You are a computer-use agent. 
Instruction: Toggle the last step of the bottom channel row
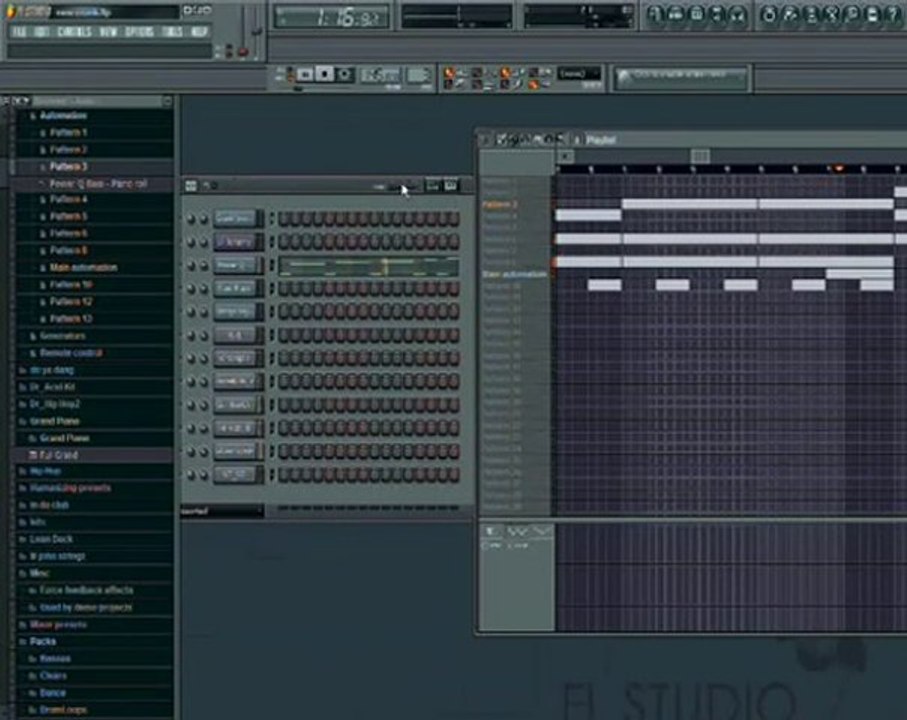(x=454, y=475)
